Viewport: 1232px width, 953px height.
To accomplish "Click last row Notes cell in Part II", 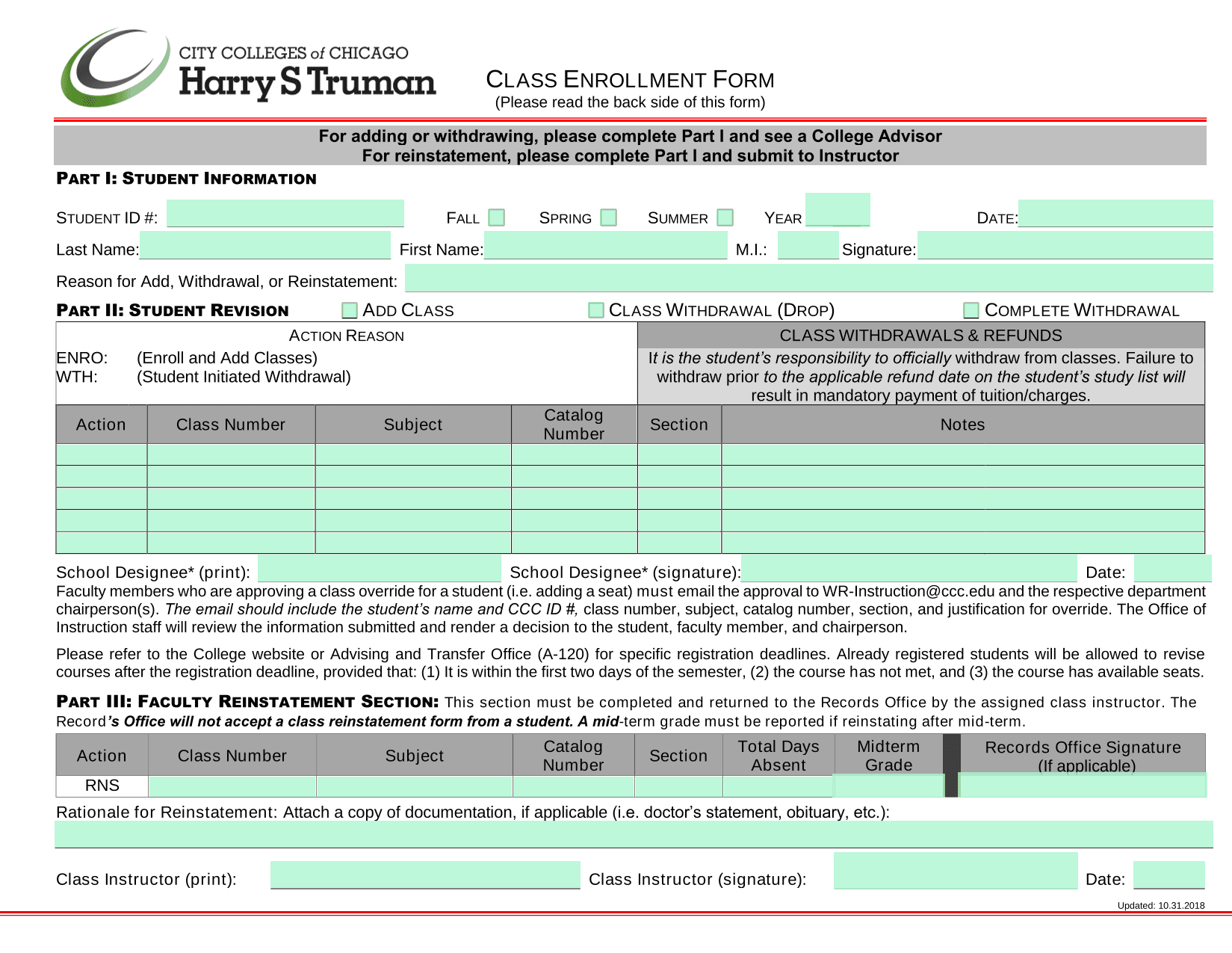I will 963,543.
